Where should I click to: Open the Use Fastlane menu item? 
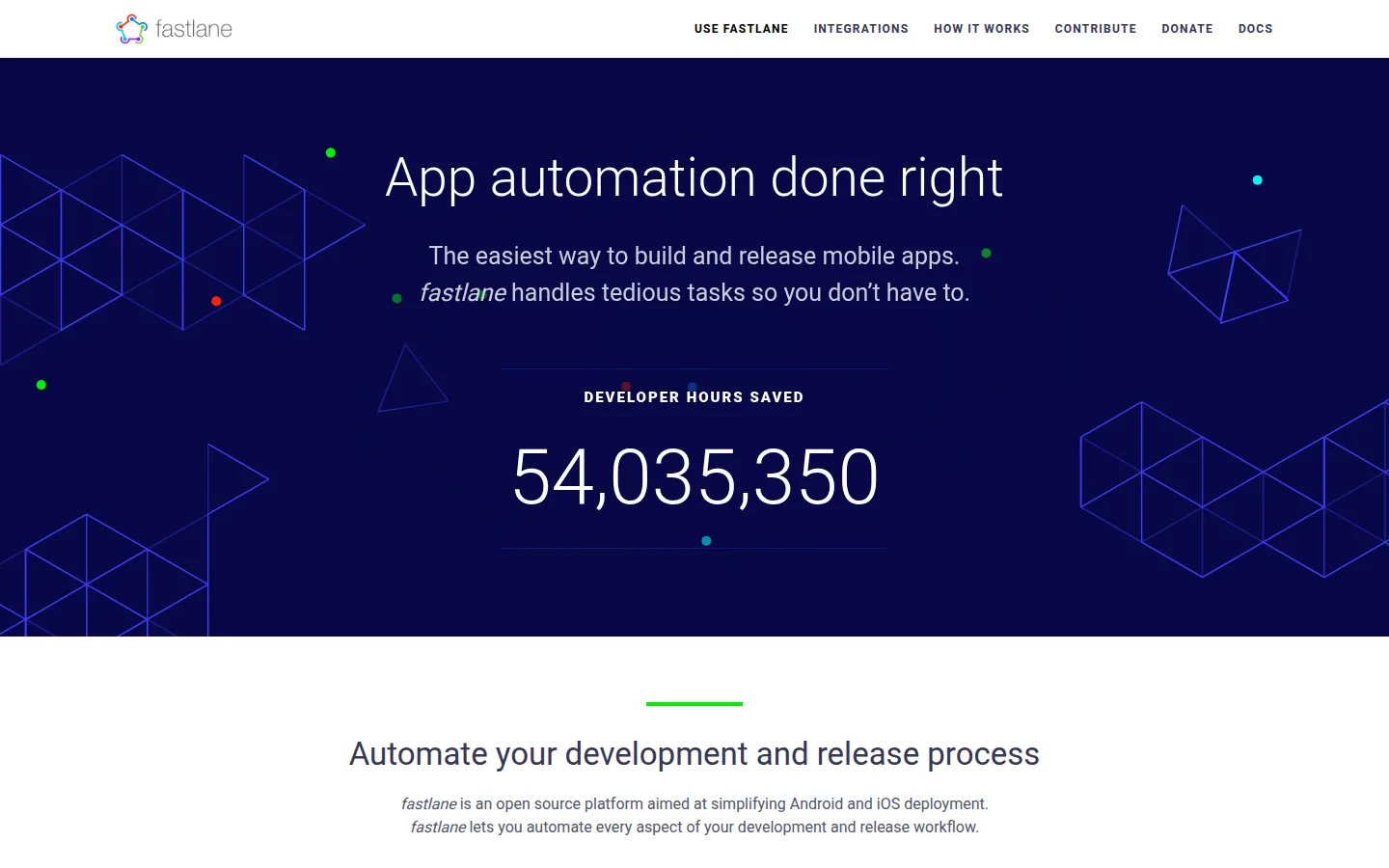tap(741, 29)
